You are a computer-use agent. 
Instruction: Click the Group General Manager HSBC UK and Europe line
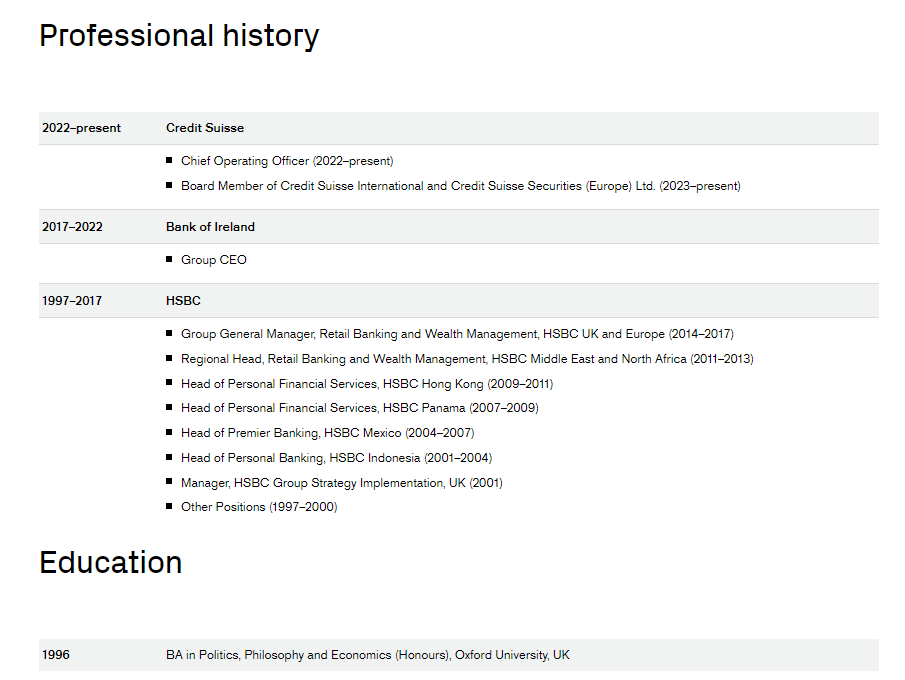457,334
